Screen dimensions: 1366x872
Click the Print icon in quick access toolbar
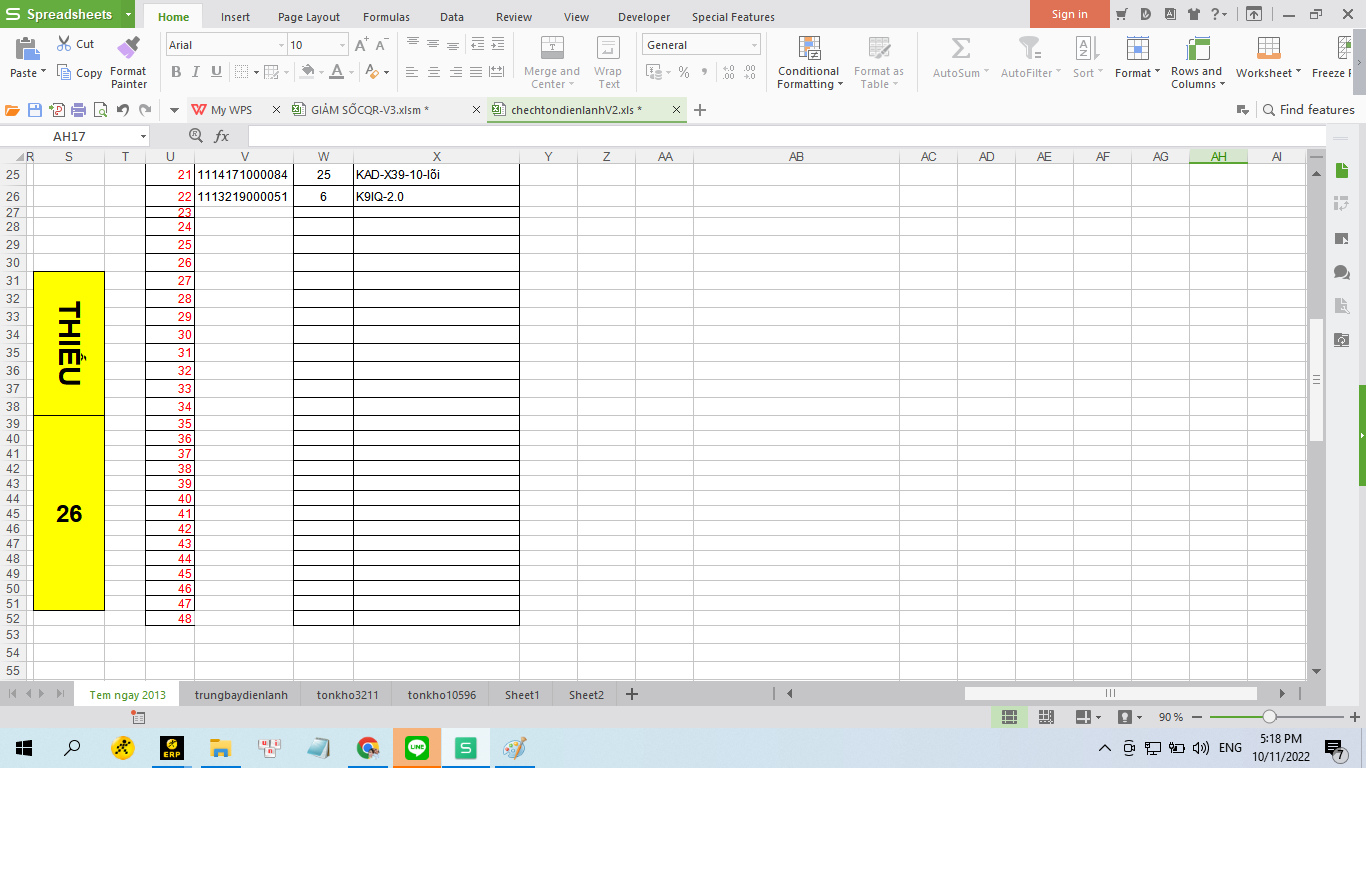tap(79, 110)
